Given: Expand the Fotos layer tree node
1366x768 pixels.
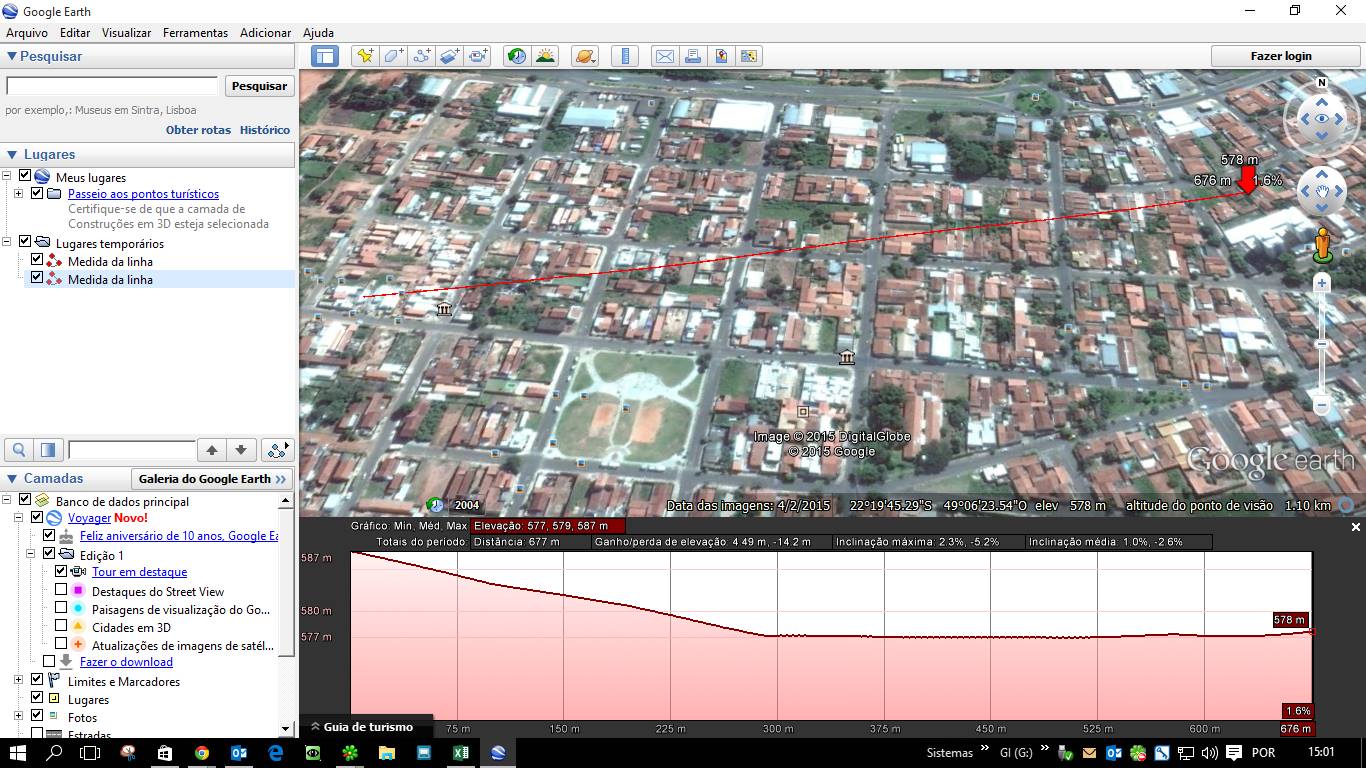Looking at the screenshot, I should pos(19,716).
